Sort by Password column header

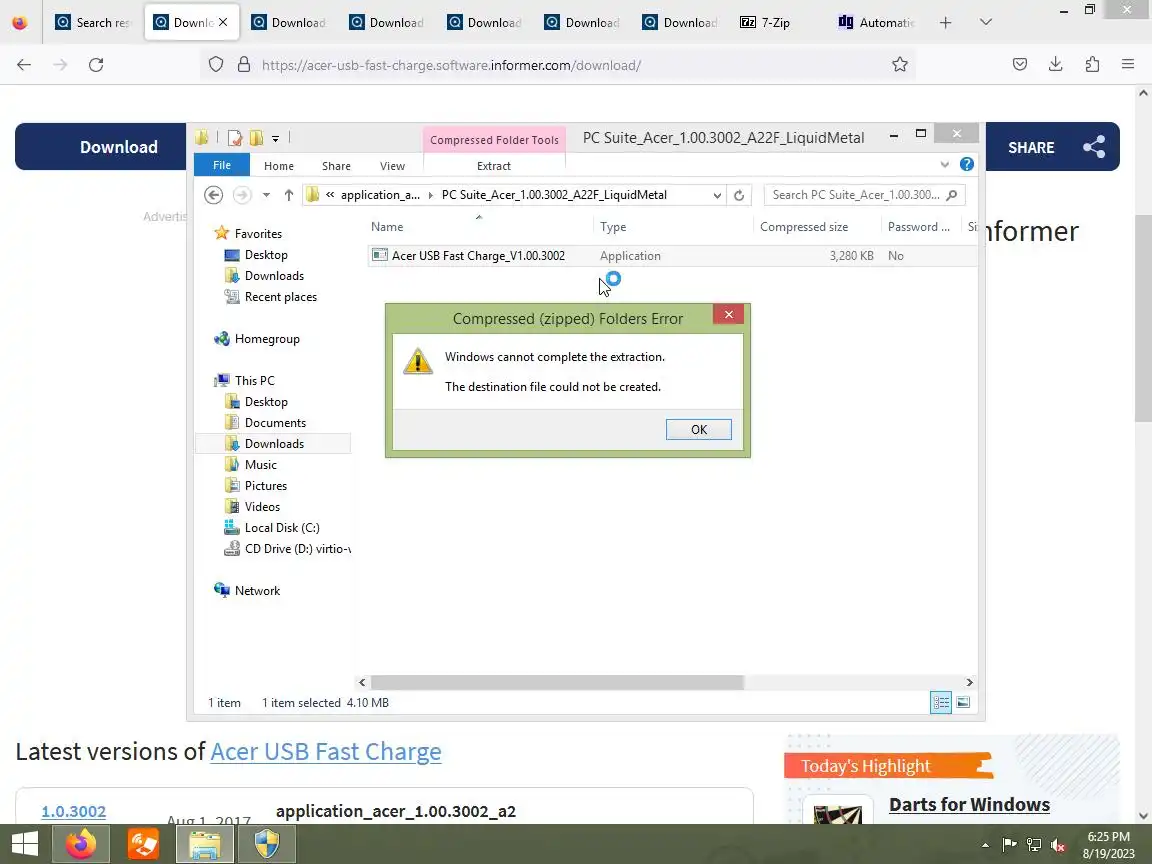click(x=921, y=227)
